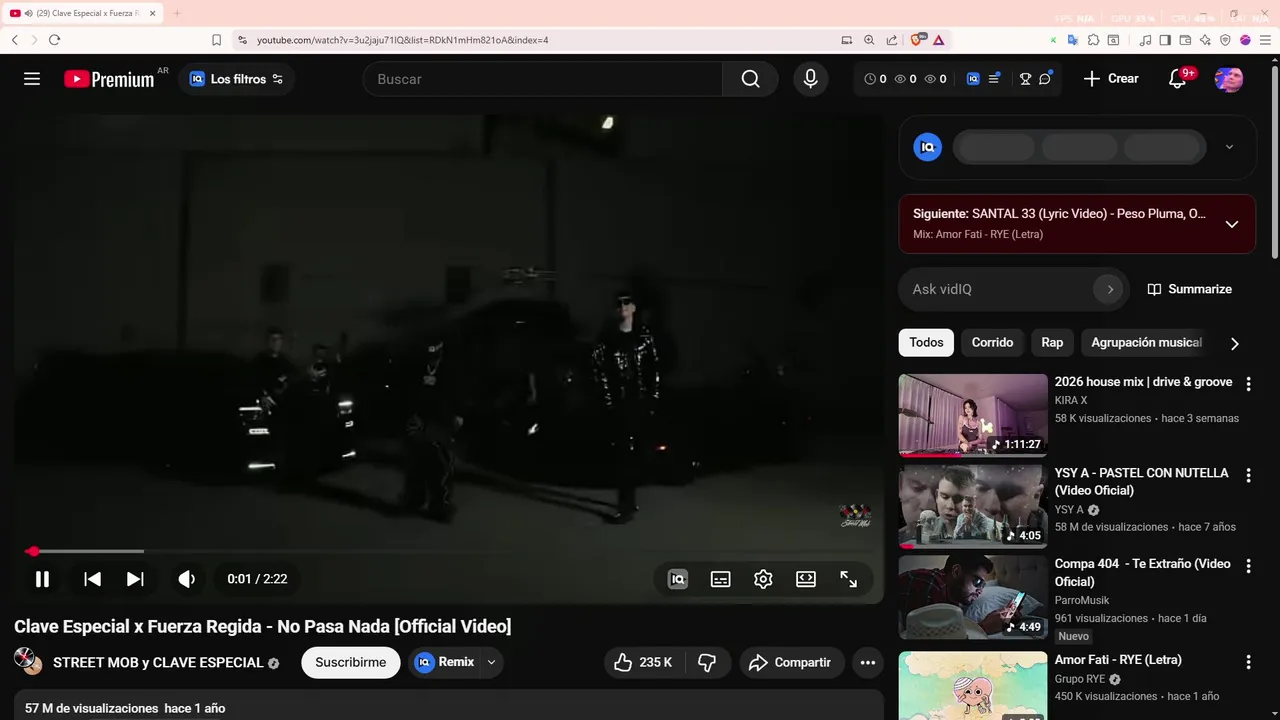Click the vidIQ clock counter stat

click(875, 79)
